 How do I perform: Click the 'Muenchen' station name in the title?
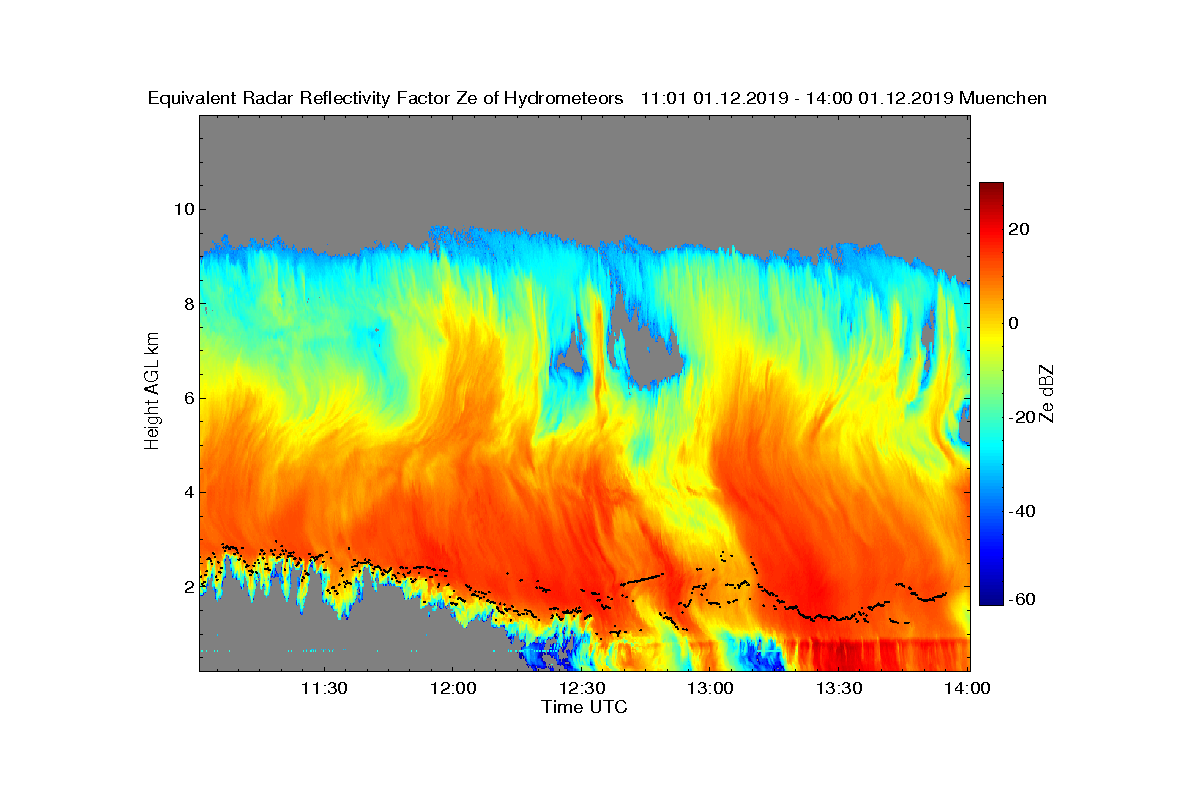tap(1003, 98)
